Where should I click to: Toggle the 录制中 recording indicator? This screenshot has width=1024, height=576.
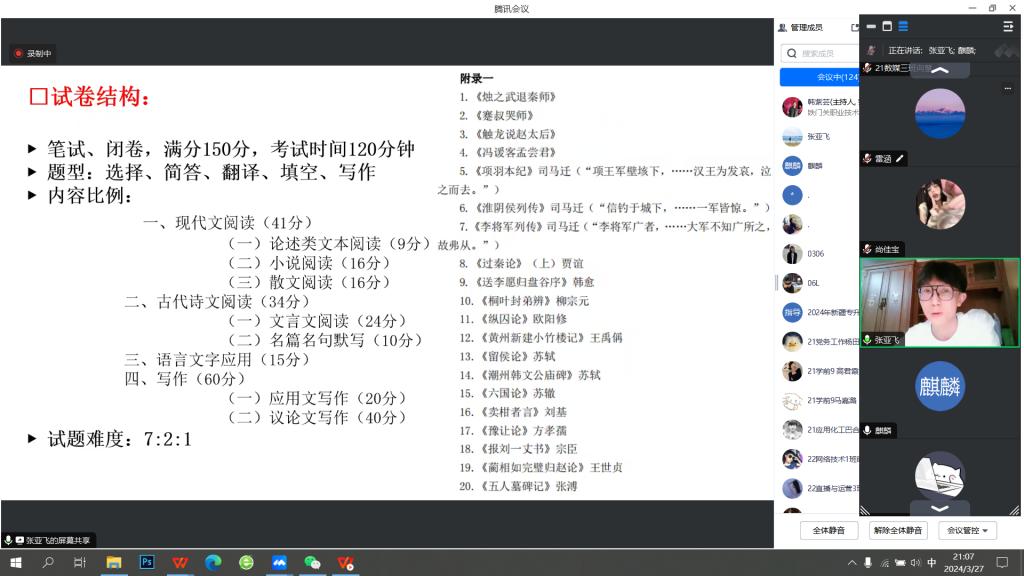coord(33,53)
